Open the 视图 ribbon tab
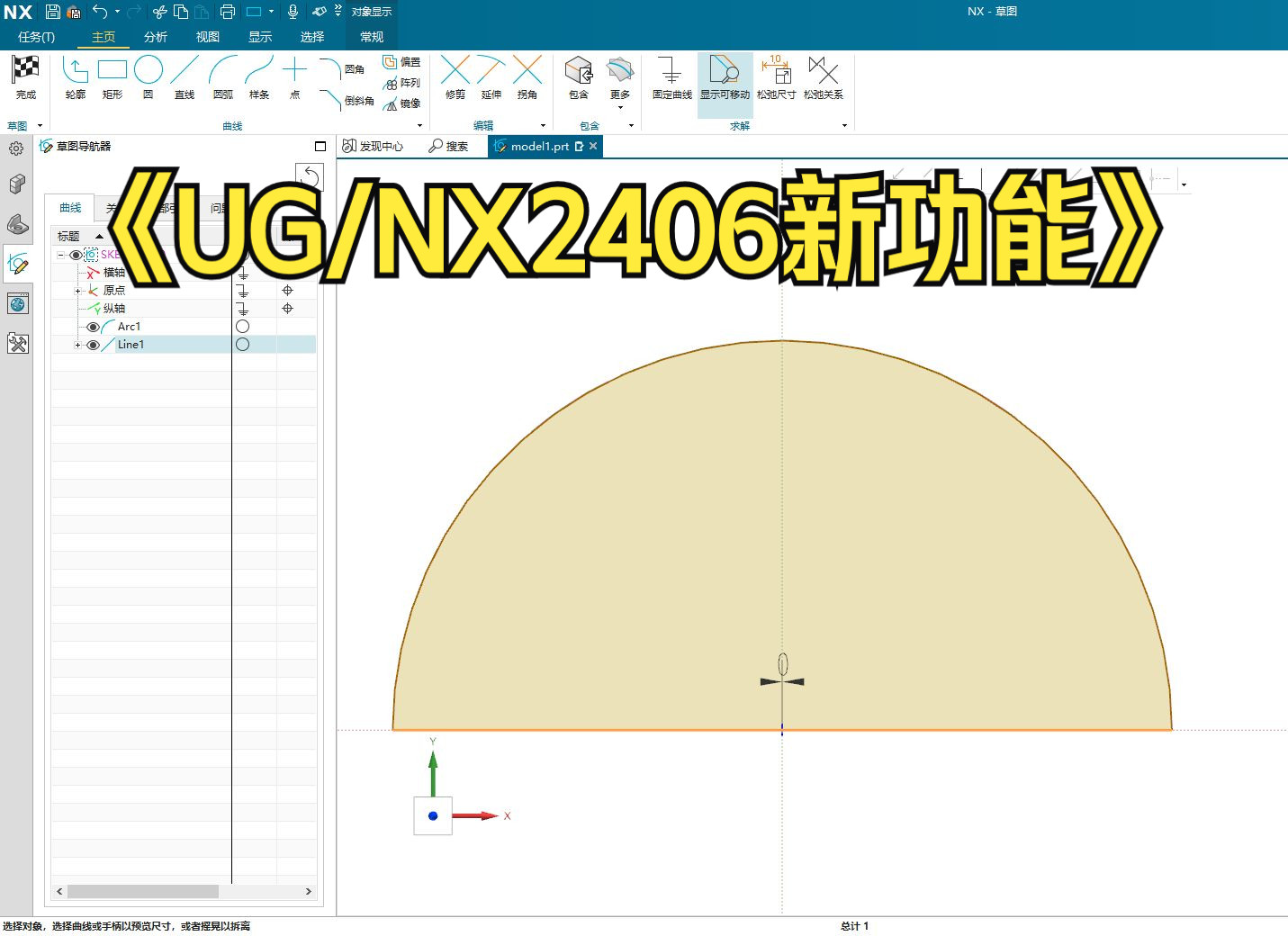 coord(206,37)
